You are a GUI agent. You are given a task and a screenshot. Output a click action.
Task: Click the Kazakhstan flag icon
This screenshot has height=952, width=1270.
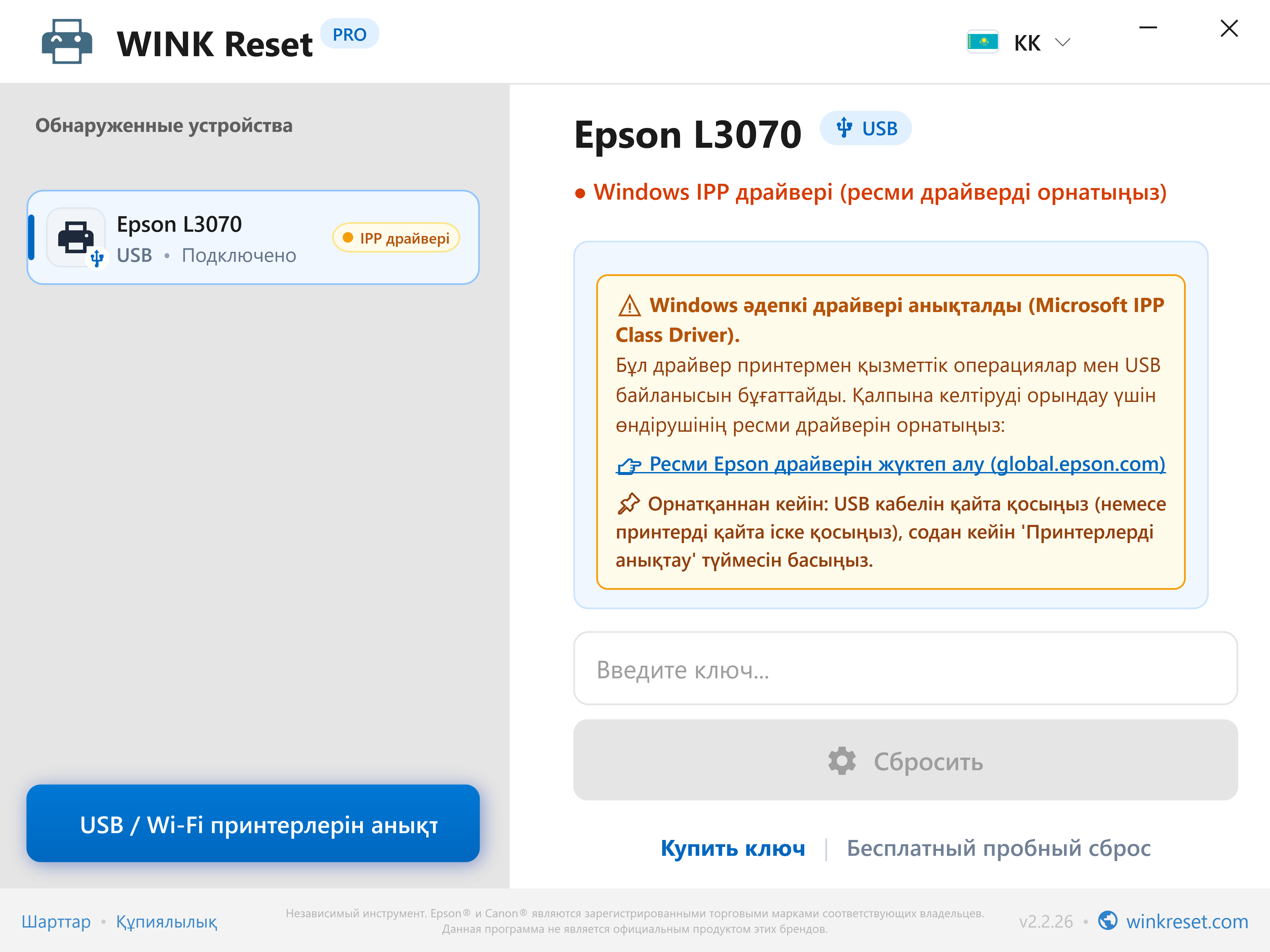tap(982, 42)
